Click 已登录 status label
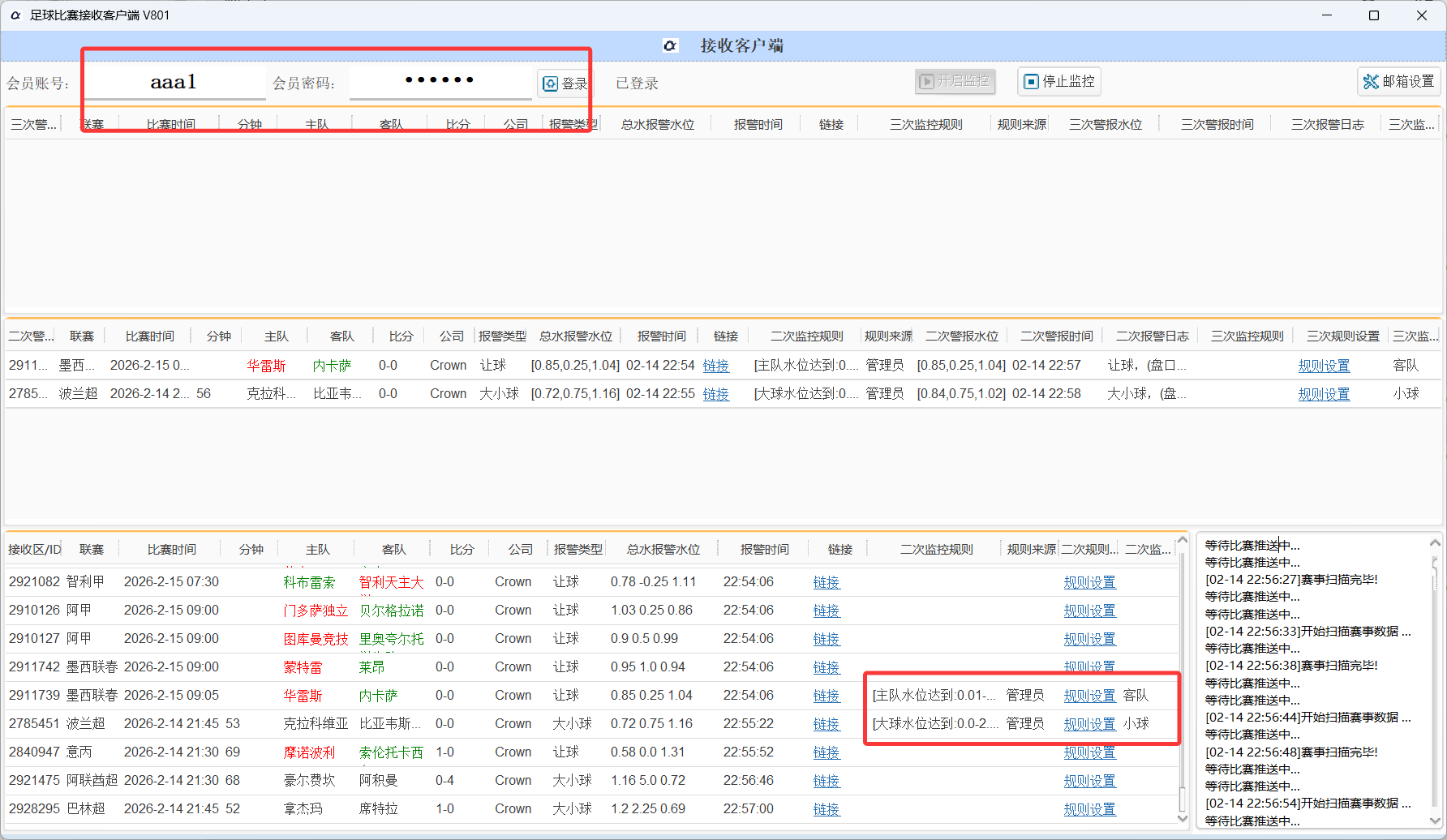The height and width of the screenshot is (840, 1447). click(637, 83)
